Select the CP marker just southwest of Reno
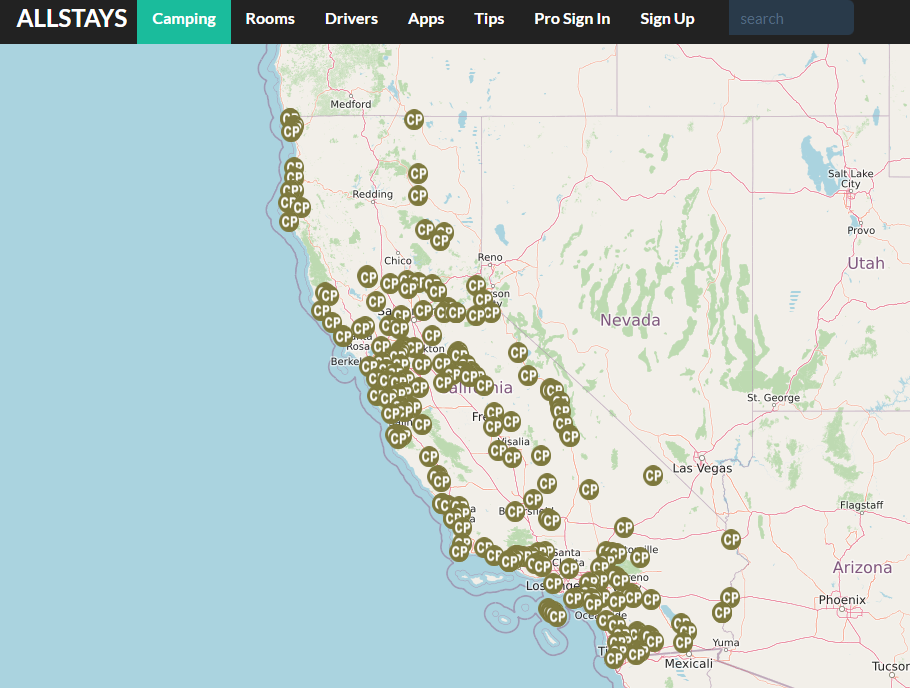This screenshot has width=910, height=688. (x=476, y=285)
